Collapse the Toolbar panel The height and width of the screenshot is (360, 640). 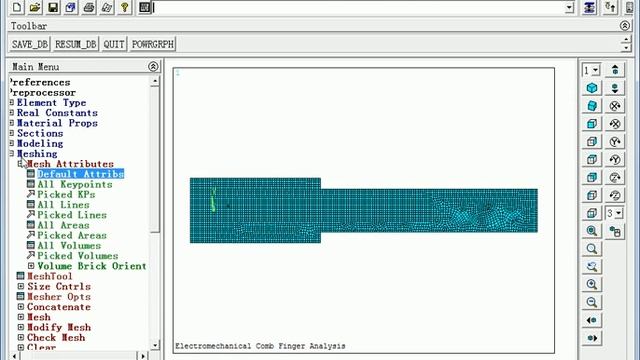[624, 26]
